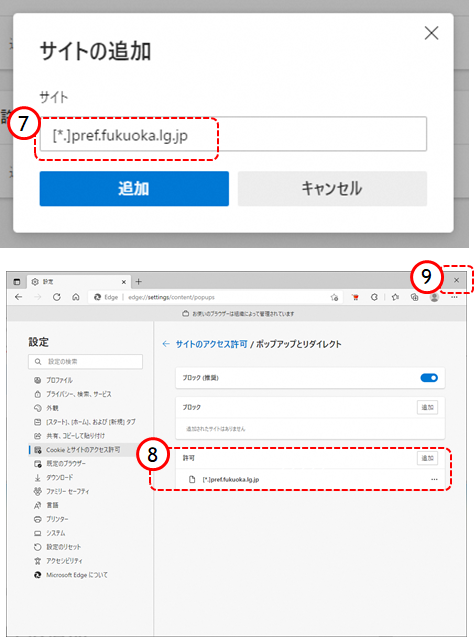Click the red shopping cart extension icon
This screenshot has width=474, height=637.
pos(355,297)
